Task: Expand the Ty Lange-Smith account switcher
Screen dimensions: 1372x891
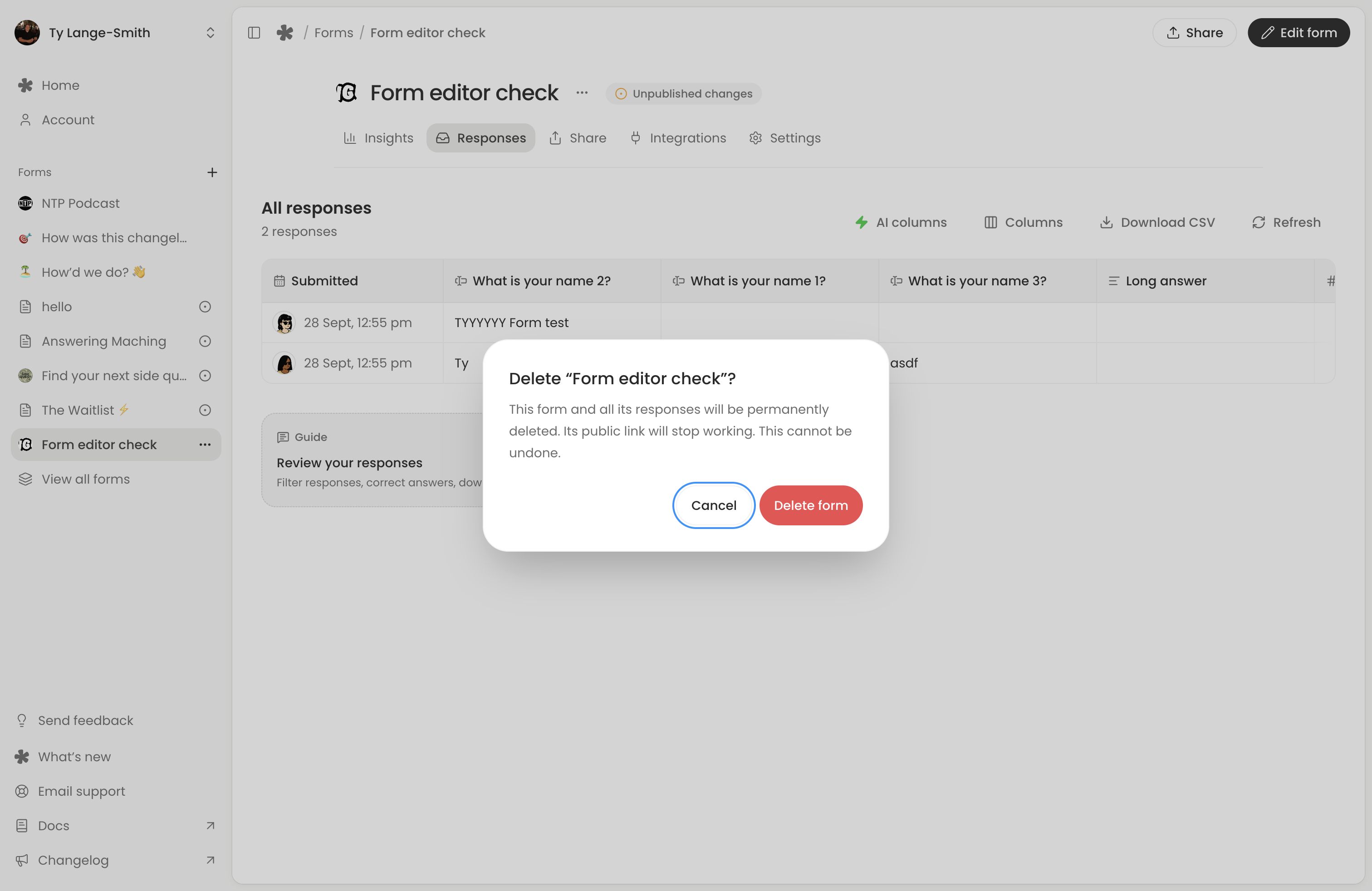Action: click(x=211, y=33)
